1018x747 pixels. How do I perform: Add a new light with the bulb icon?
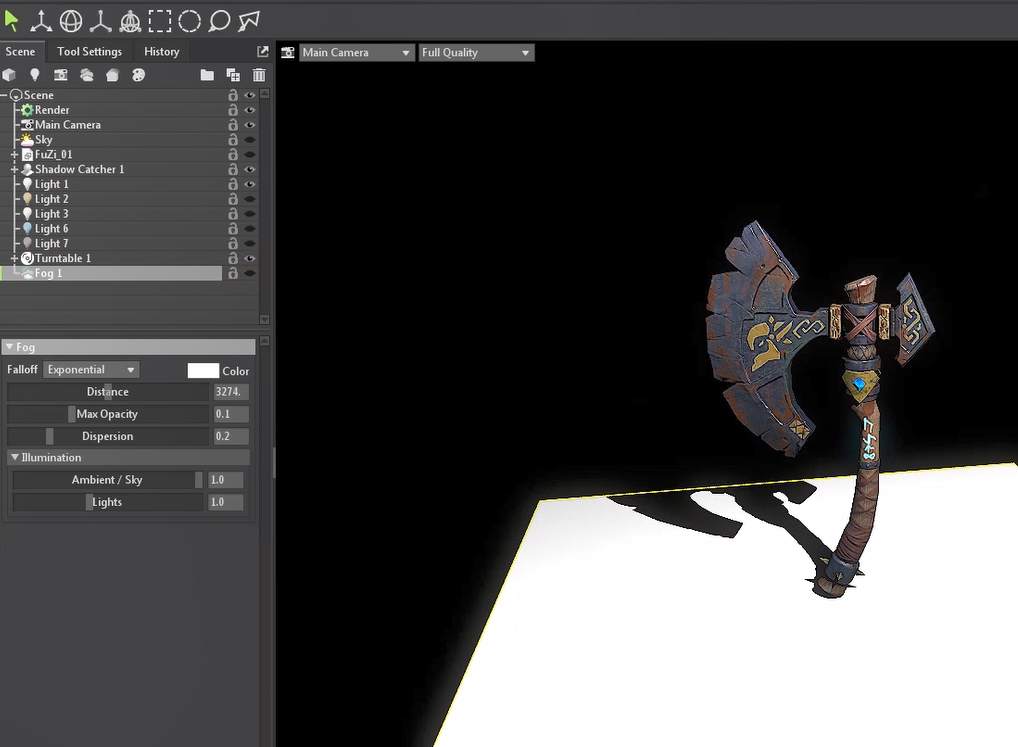click(35, 75)
